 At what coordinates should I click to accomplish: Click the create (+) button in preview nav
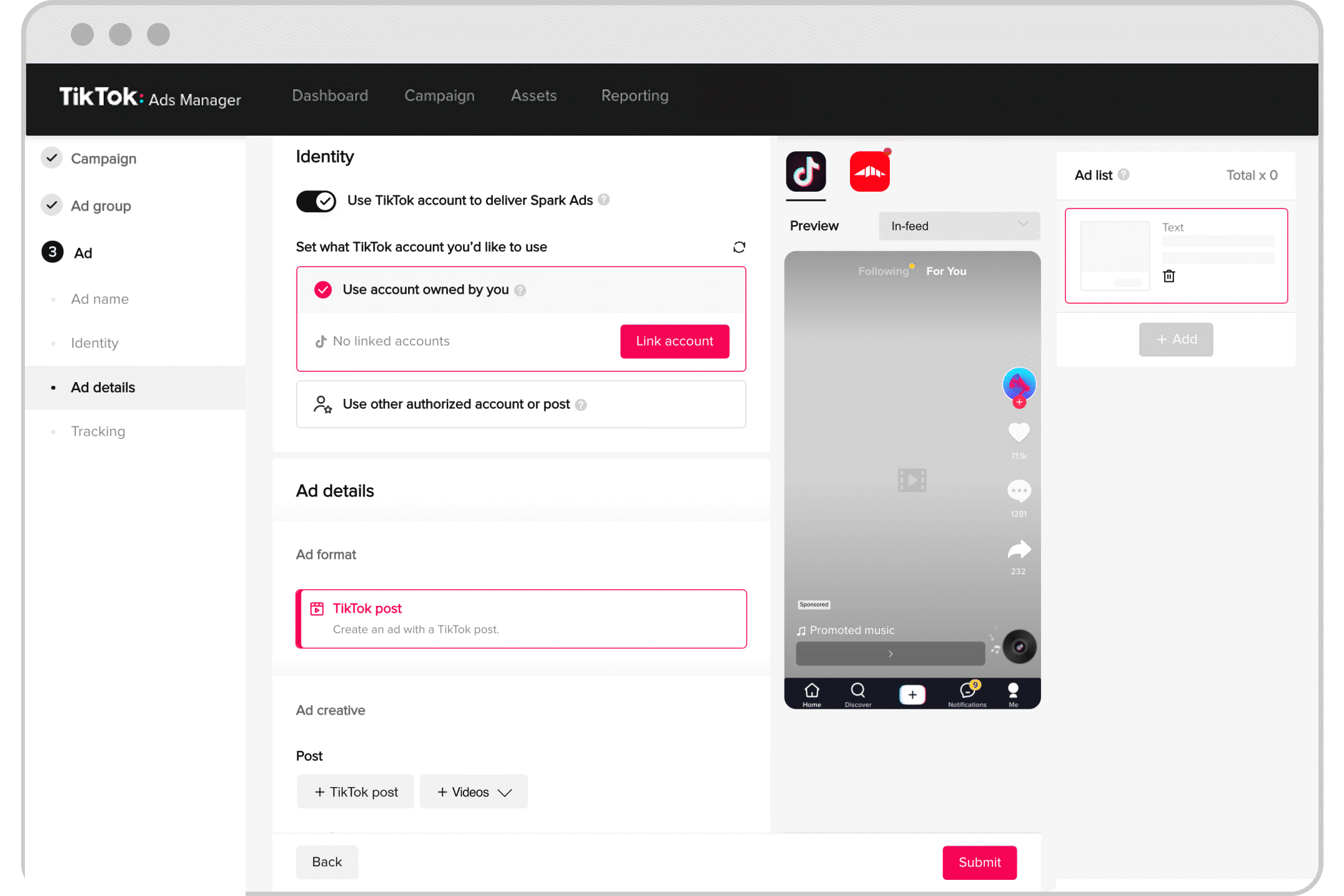(912, 694)
